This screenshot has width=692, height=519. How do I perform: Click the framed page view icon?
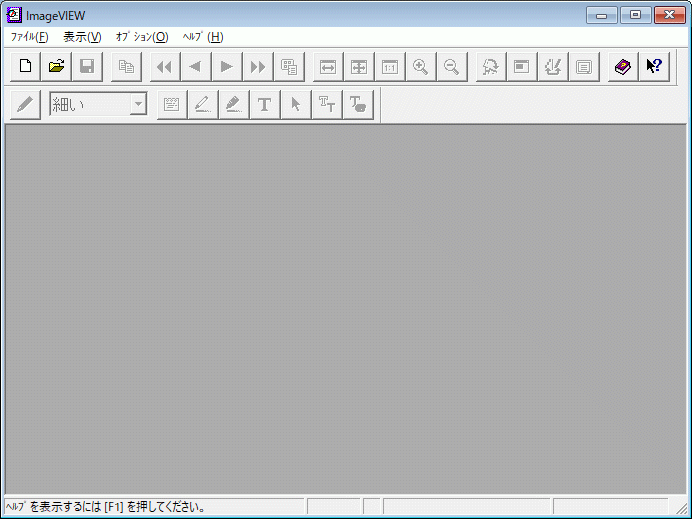pyautogui.click(x=584, y=67)
